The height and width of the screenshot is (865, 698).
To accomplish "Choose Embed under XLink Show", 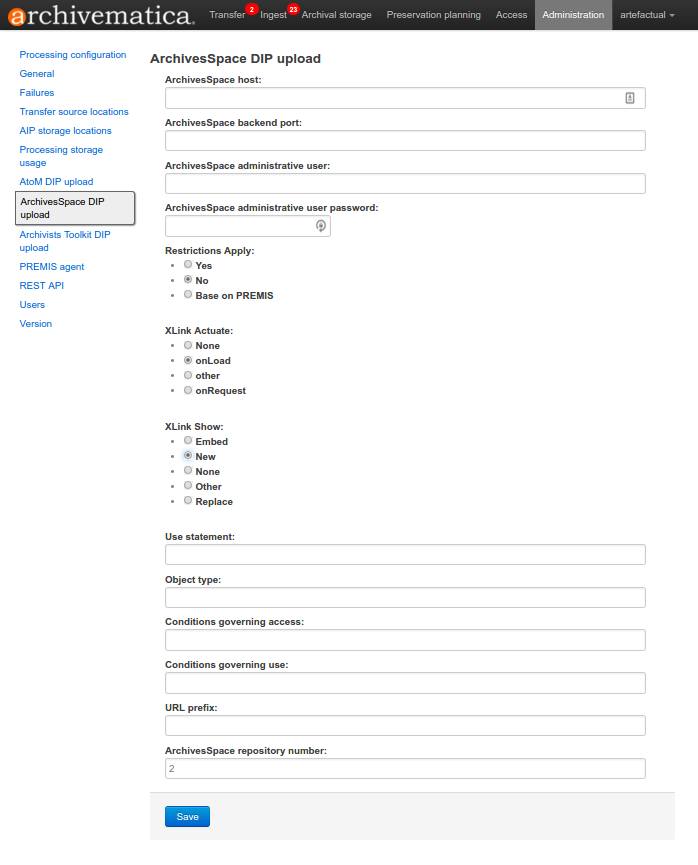I will point(188,441).
